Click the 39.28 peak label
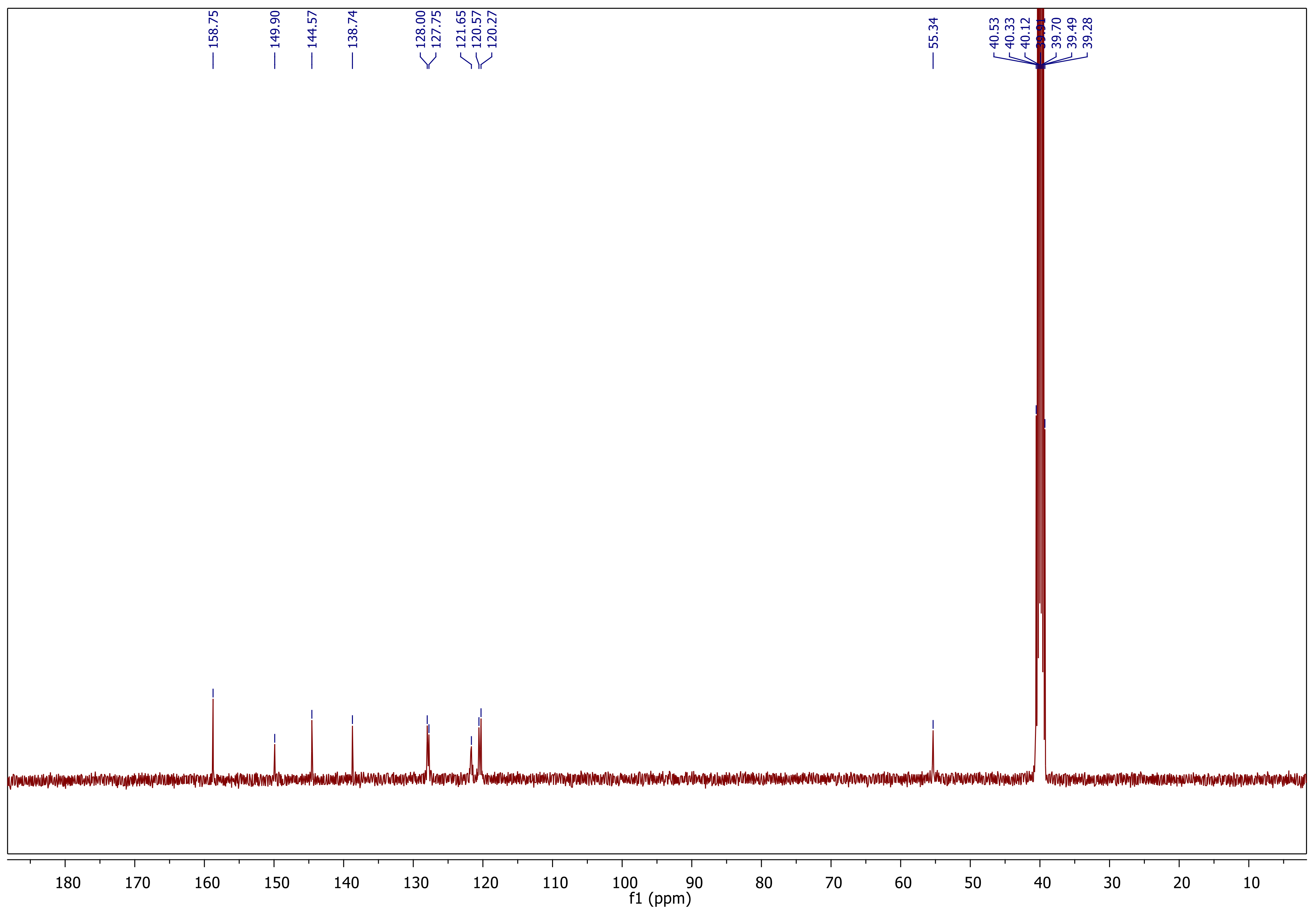Viewport: 1316px width, 916px height. [1088, 33]
